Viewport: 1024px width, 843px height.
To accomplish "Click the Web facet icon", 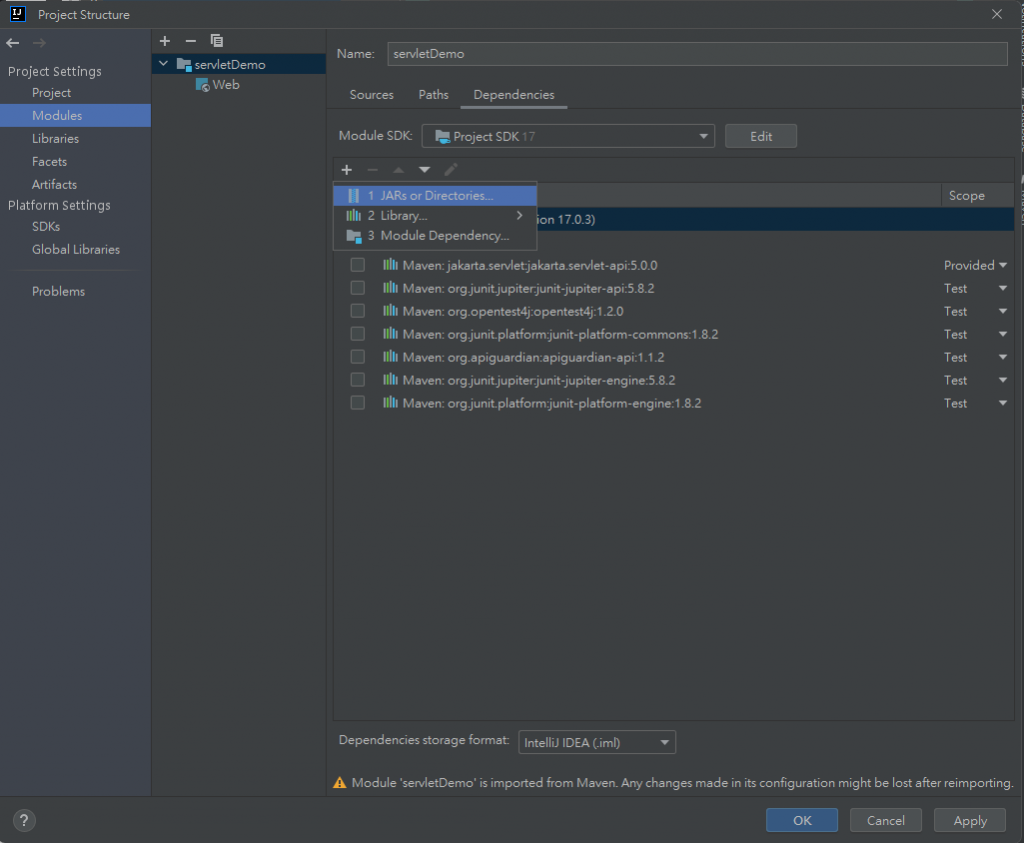I will tap(202, 85).
